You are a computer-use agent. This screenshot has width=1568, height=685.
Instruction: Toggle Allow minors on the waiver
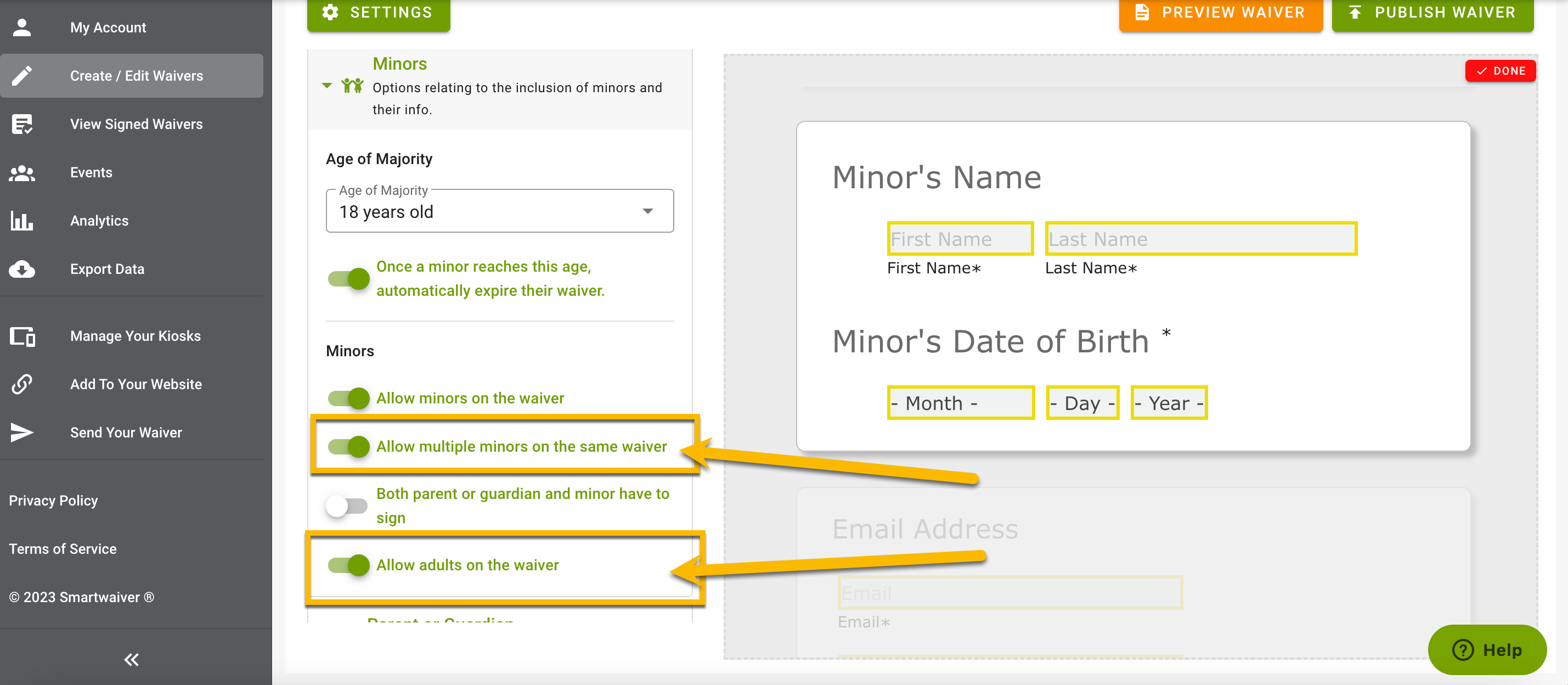(x=349, y=398)
